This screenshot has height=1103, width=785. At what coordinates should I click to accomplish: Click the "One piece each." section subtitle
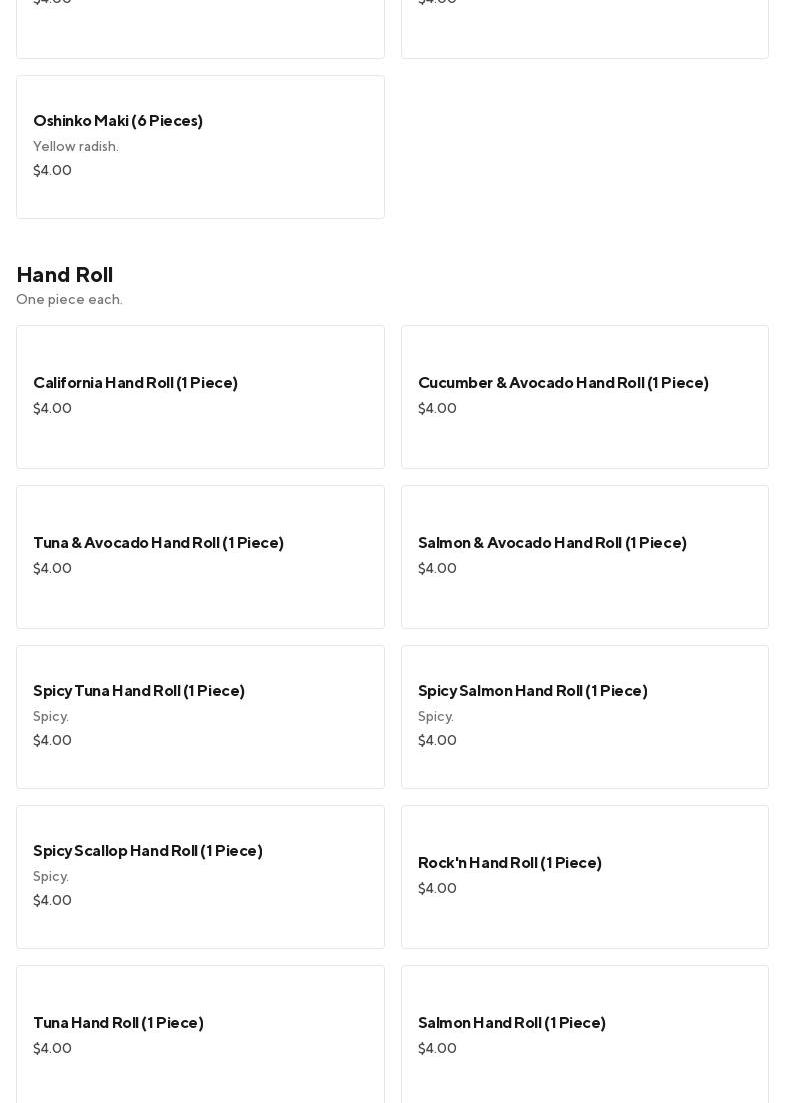pos(69,300)
